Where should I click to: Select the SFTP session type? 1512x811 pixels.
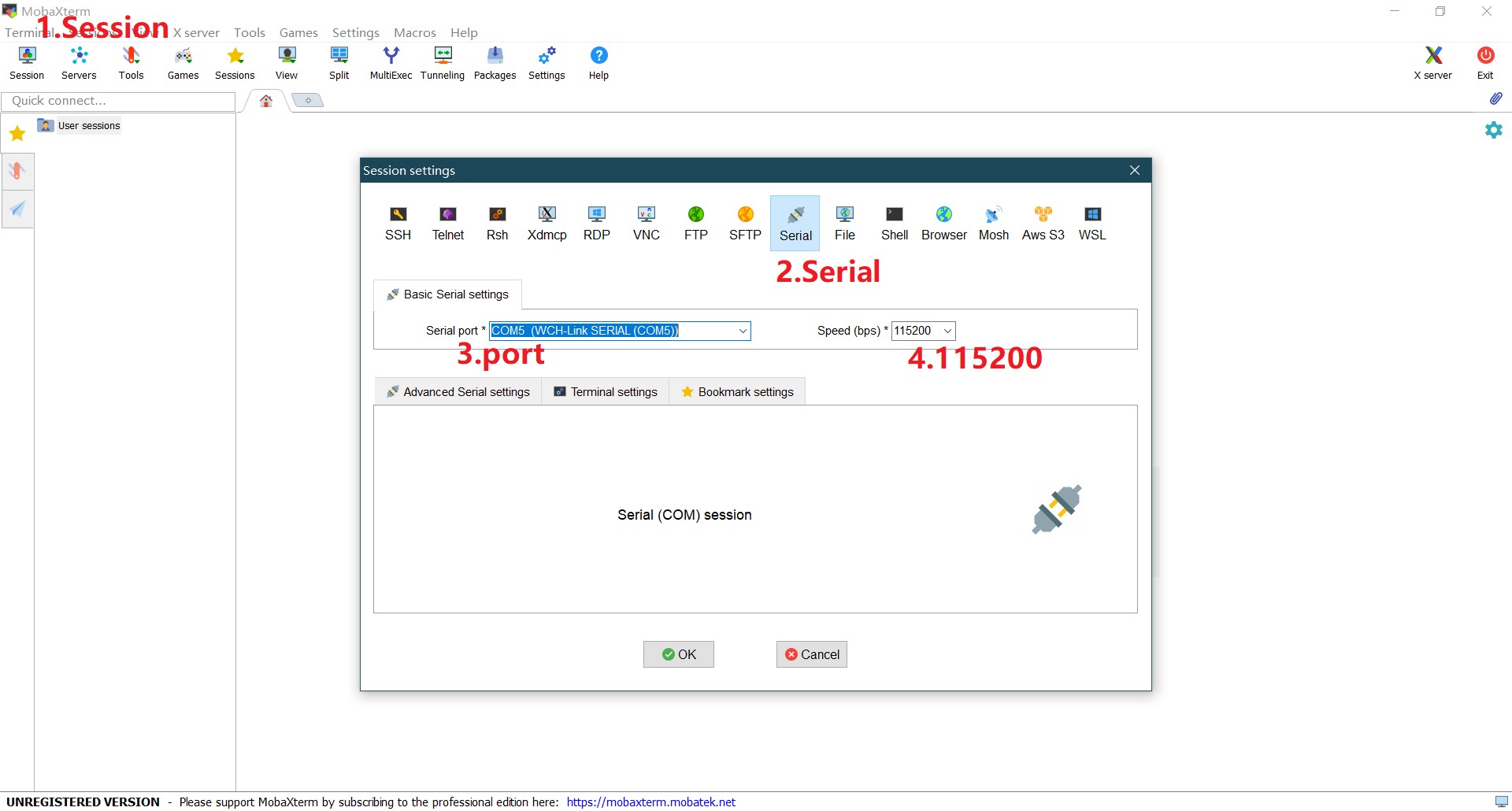(x=745, y=224)
